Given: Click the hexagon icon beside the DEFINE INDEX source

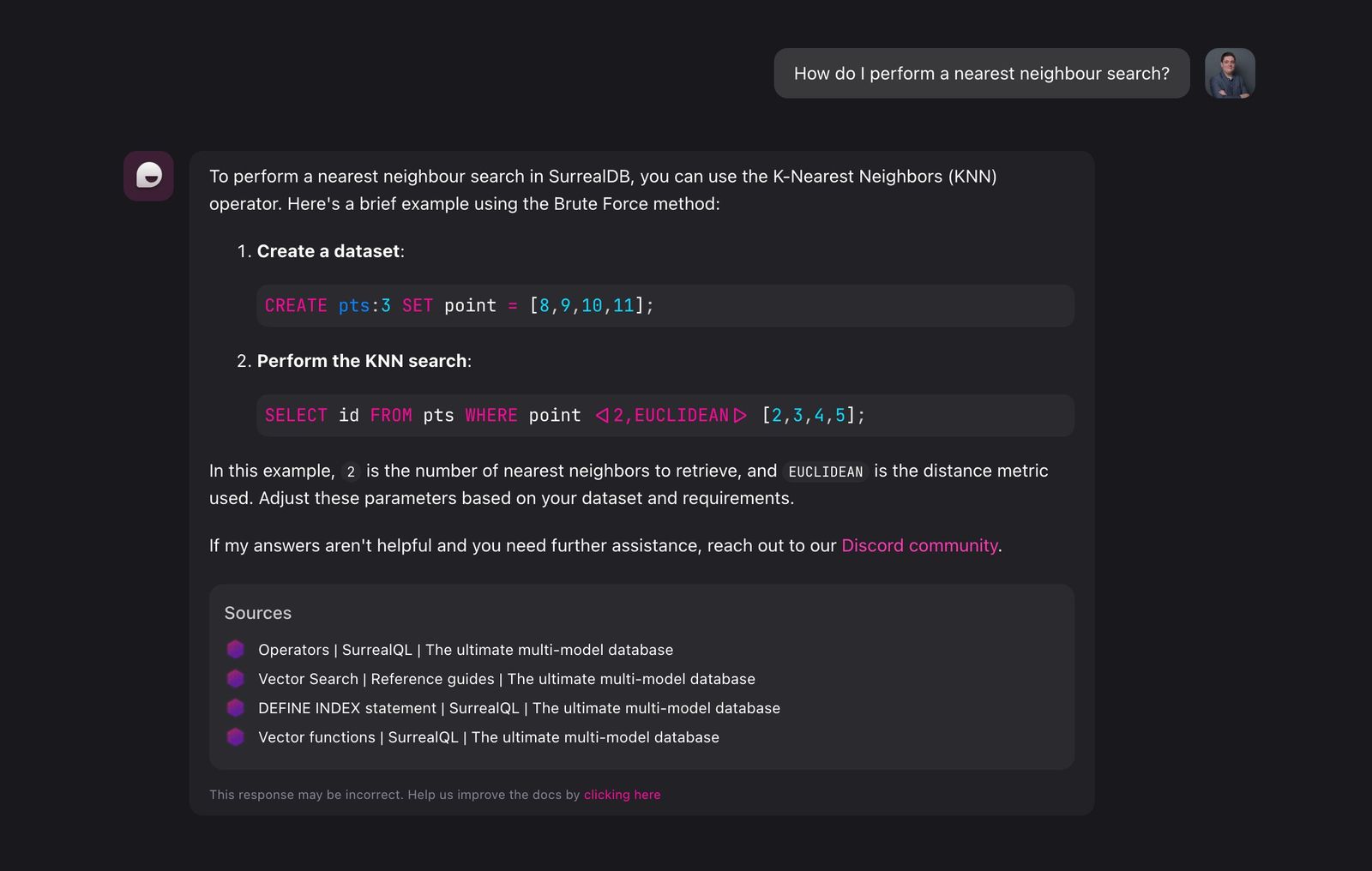Looking at the screenshot, I should (x=235, y=707).
